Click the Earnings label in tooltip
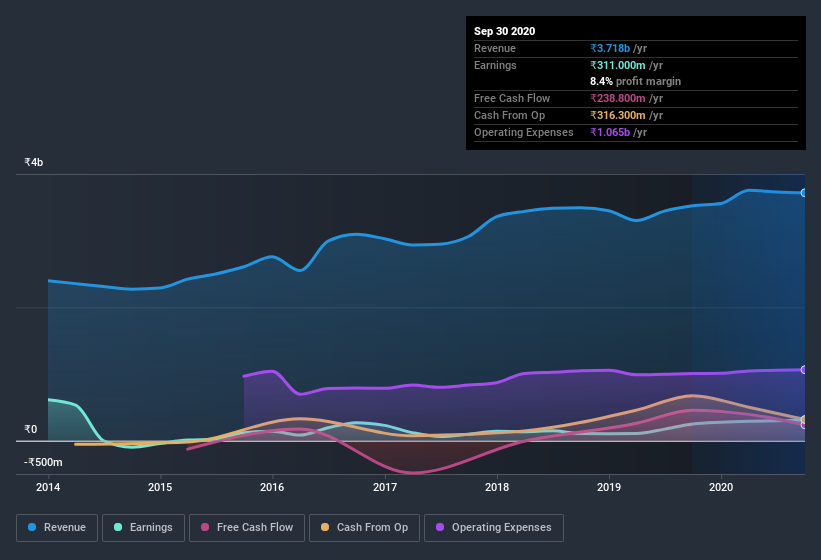The width and height of the screenshot is (821, 560). click(x=495, y=65)
